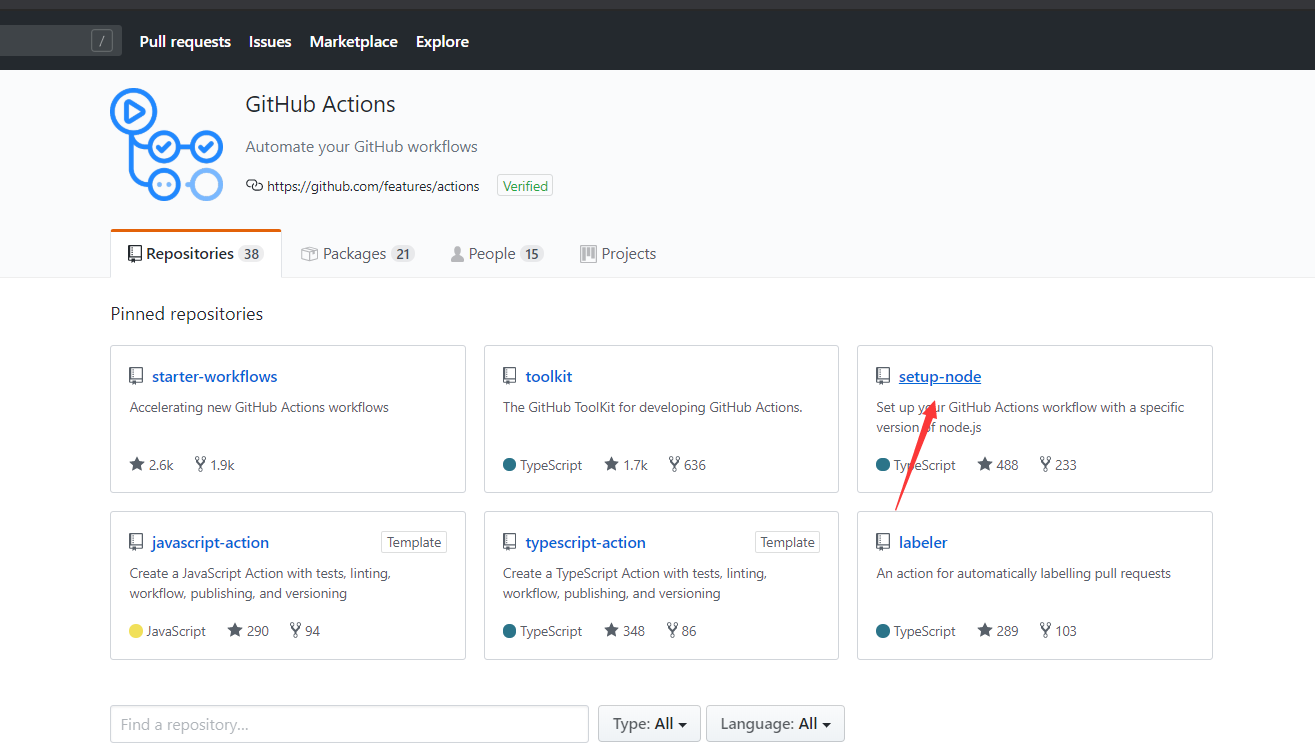The width and height of the screenshot is (1315, 753).
Task: Click the fork icon on javascript-action card
Action: 295,630
